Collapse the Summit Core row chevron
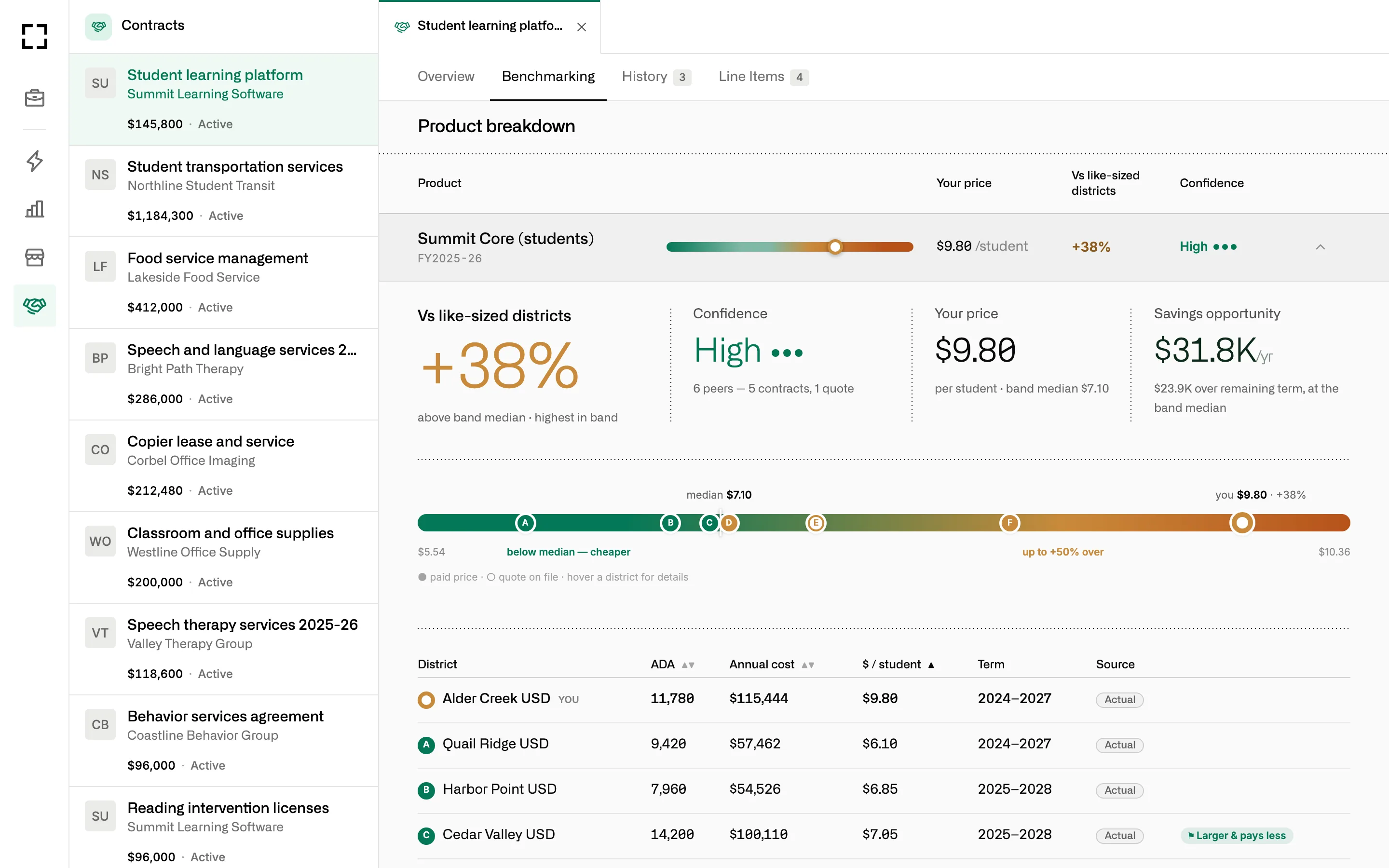The image size is (1389, 868). click(x=1320, y=247)
